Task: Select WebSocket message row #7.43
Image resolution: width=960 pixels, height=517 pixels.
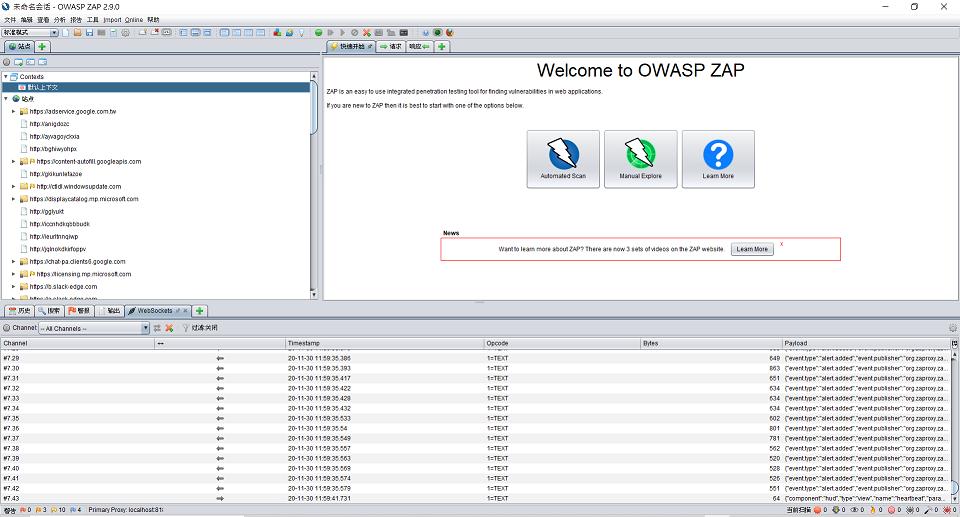Action: [x=475, y=499]
